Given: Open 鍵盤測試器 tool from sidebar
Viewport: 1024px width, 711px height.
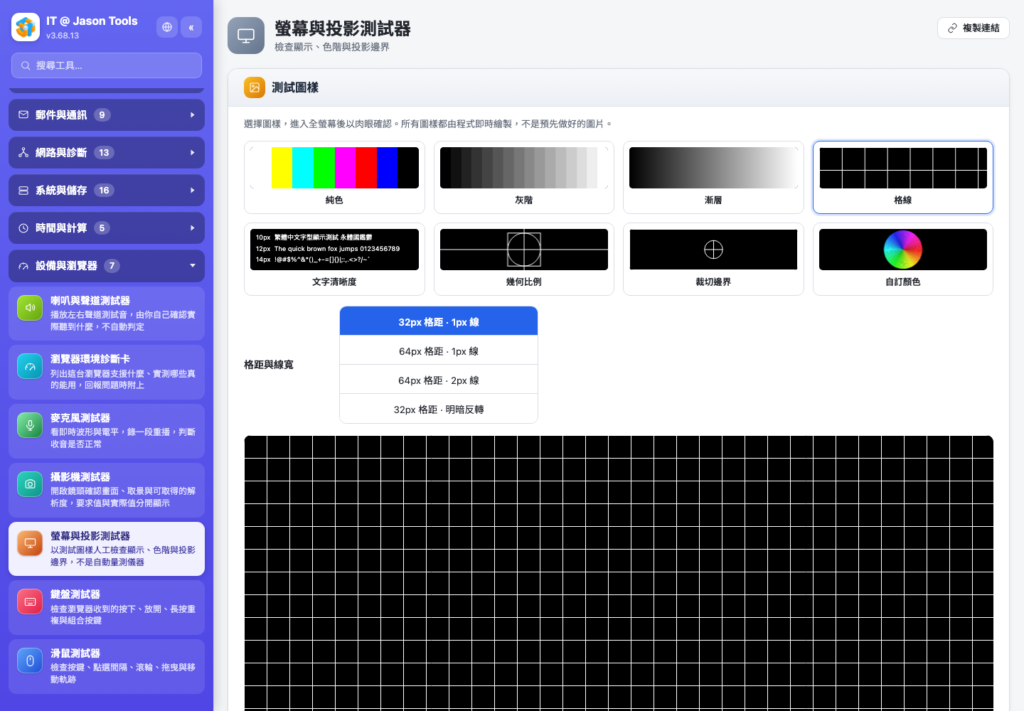Looking at the screenshot, I should tap(106, 607).
